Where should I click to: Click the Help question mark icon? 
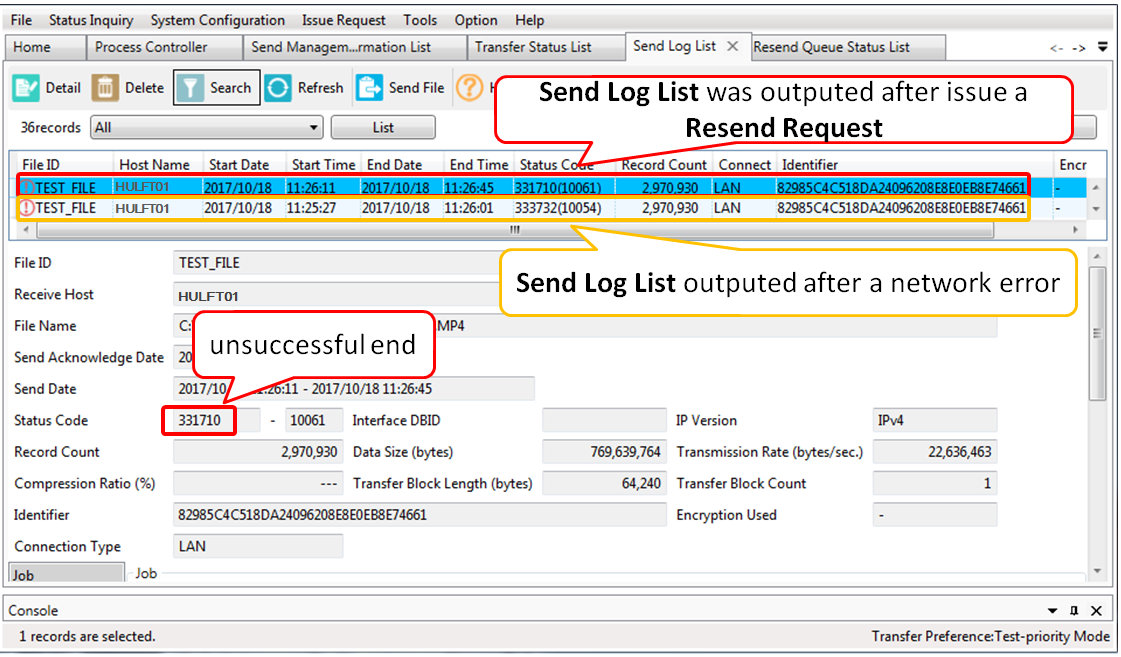tap(469, 88)
